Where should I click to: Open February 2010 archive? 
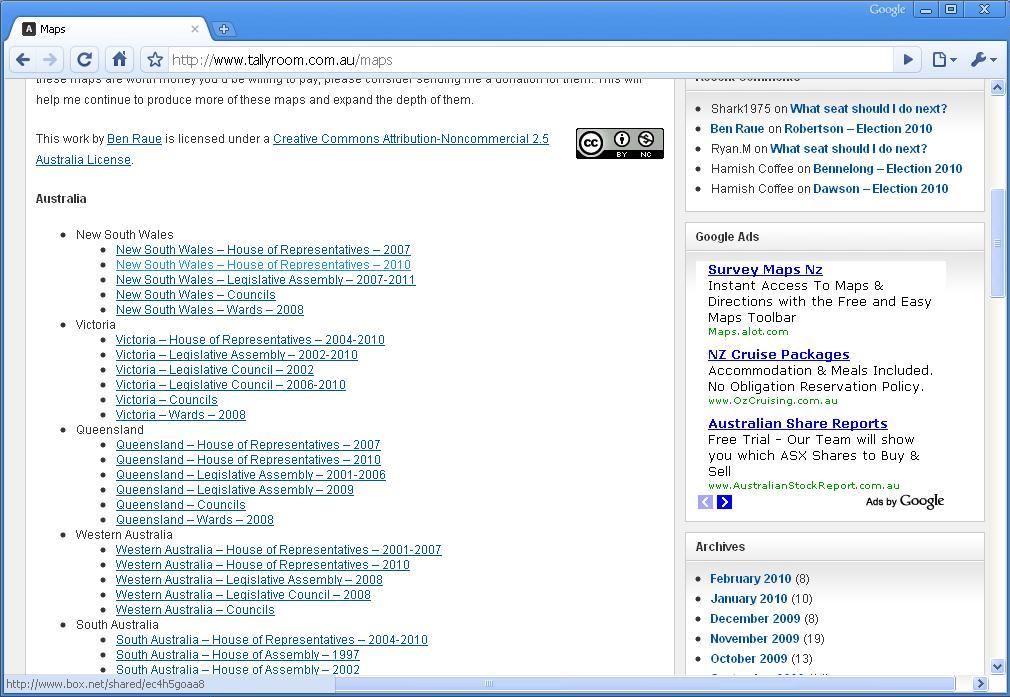[x=750, y=578]
